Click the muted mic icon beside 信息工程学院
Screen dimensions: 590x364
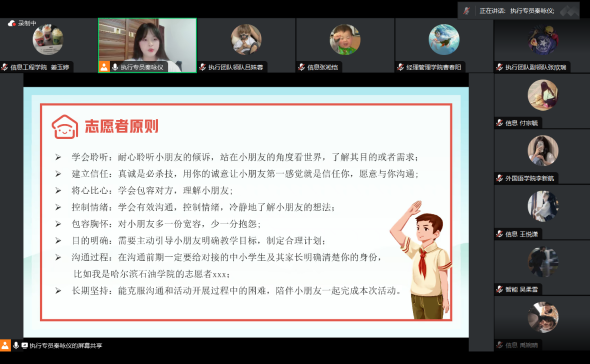tap(5, 67)
